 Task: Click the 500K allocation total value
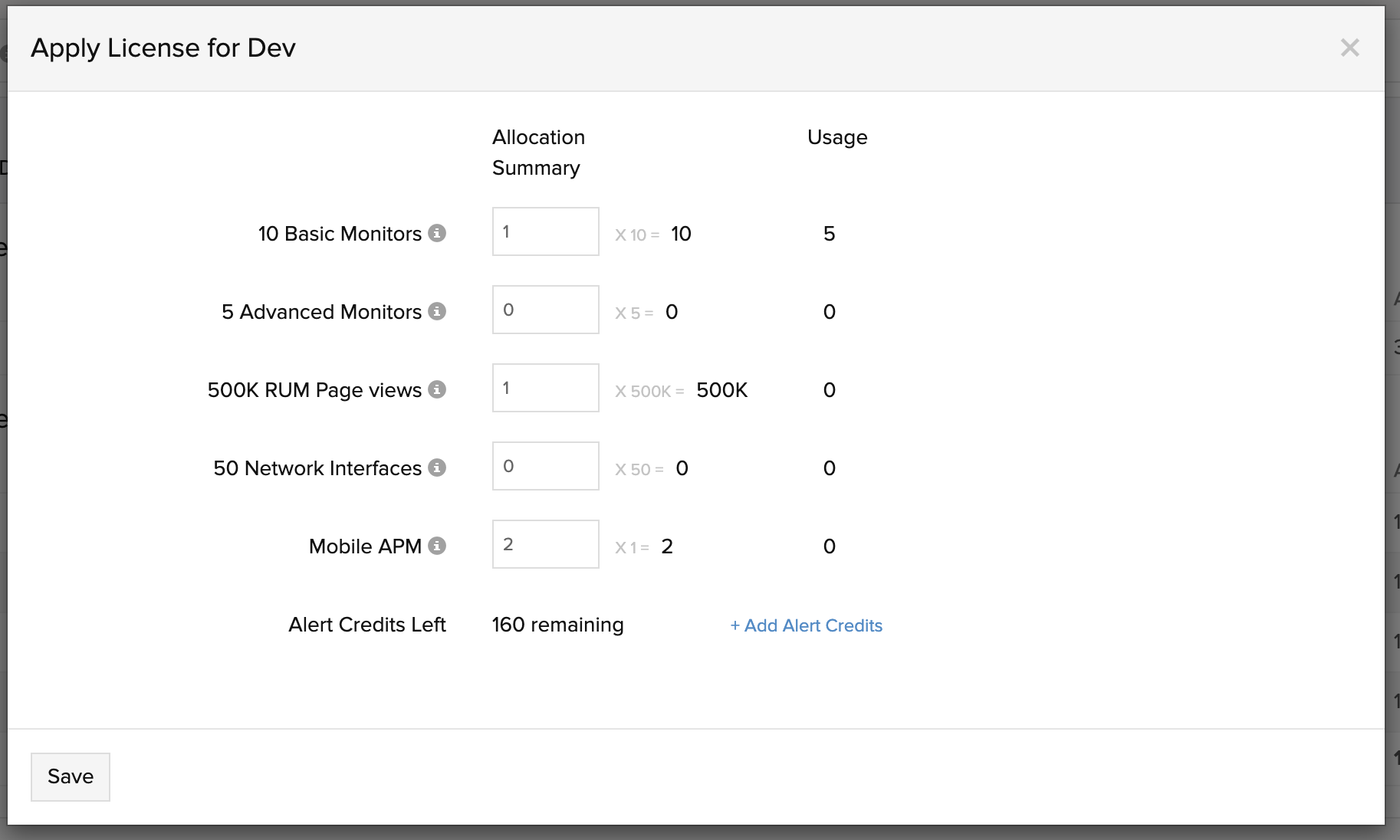[721, 390]
